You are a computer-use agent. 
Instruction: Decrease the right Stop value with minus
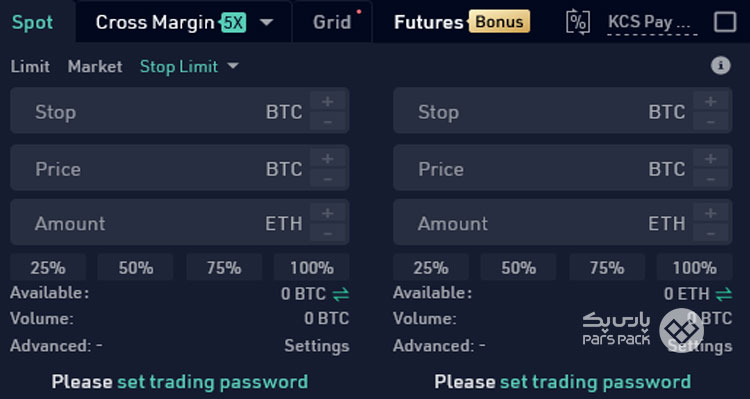point(710,122)
